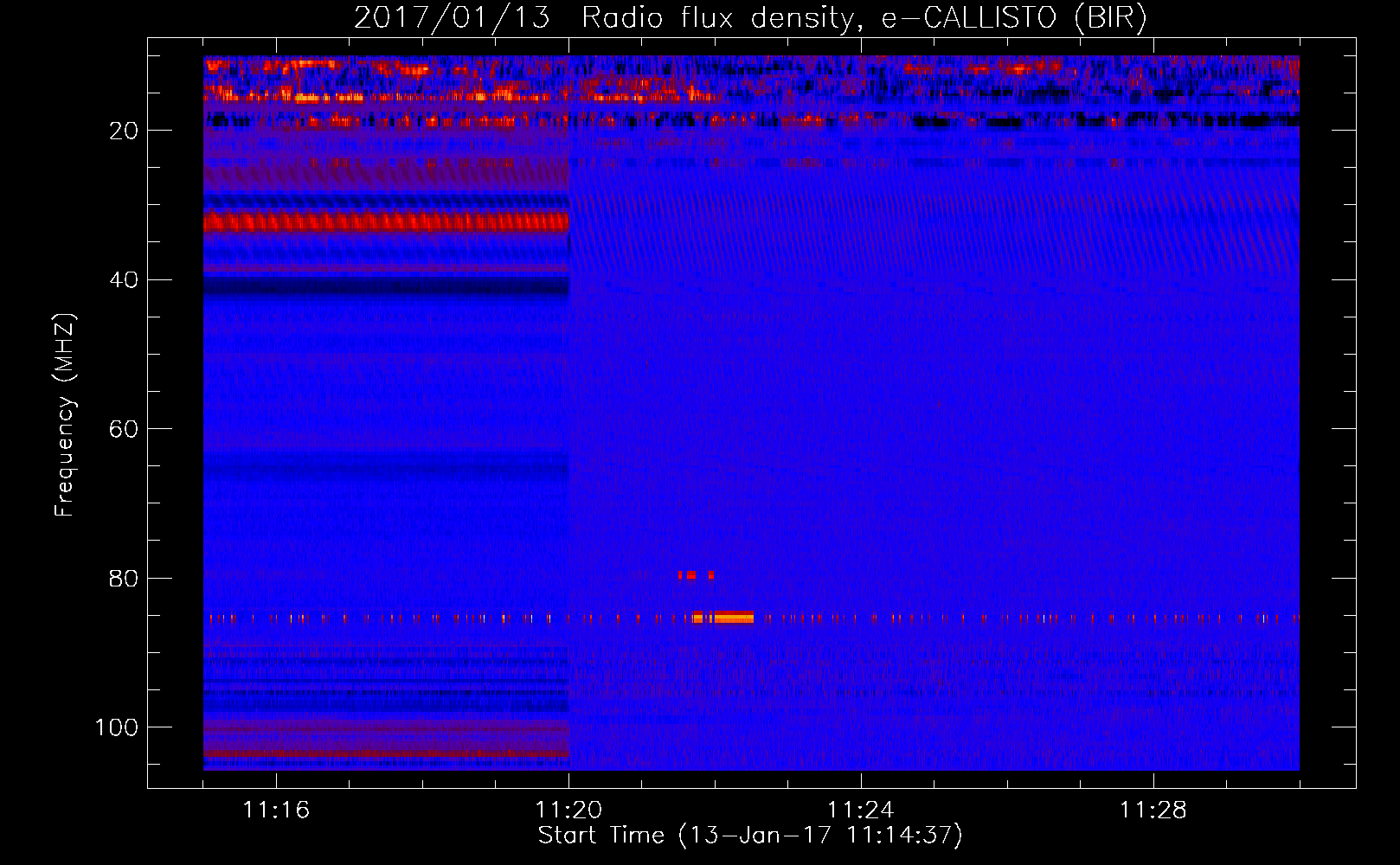
Task: Click the 11:16 time tick label
Action: (x=276, y=811)
